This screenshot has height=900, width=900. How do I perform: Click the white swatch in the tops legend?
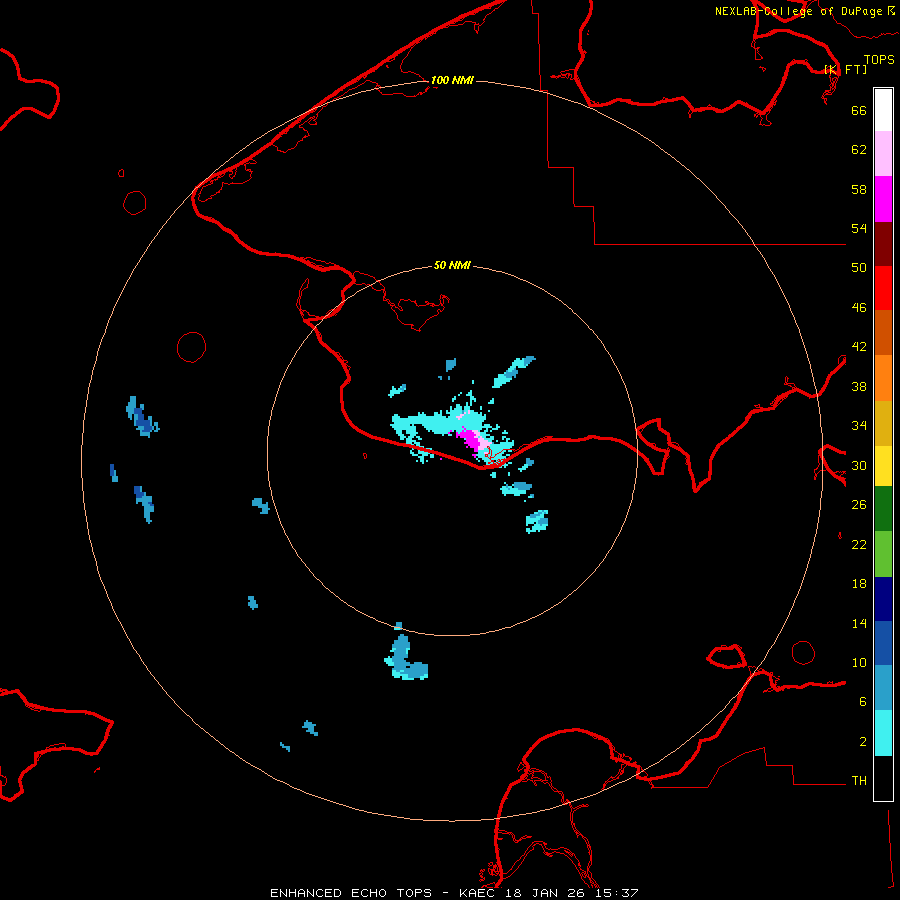click(x=883, y=110)
